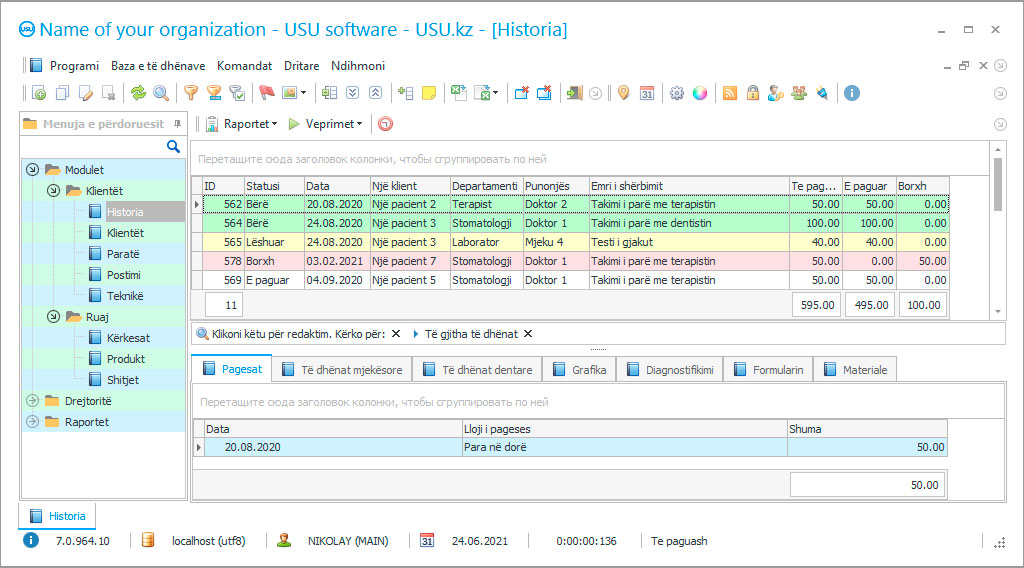Click the magnifier search icon in toolbar
The image size is (1024, 568).
click(x=160, y=93)
